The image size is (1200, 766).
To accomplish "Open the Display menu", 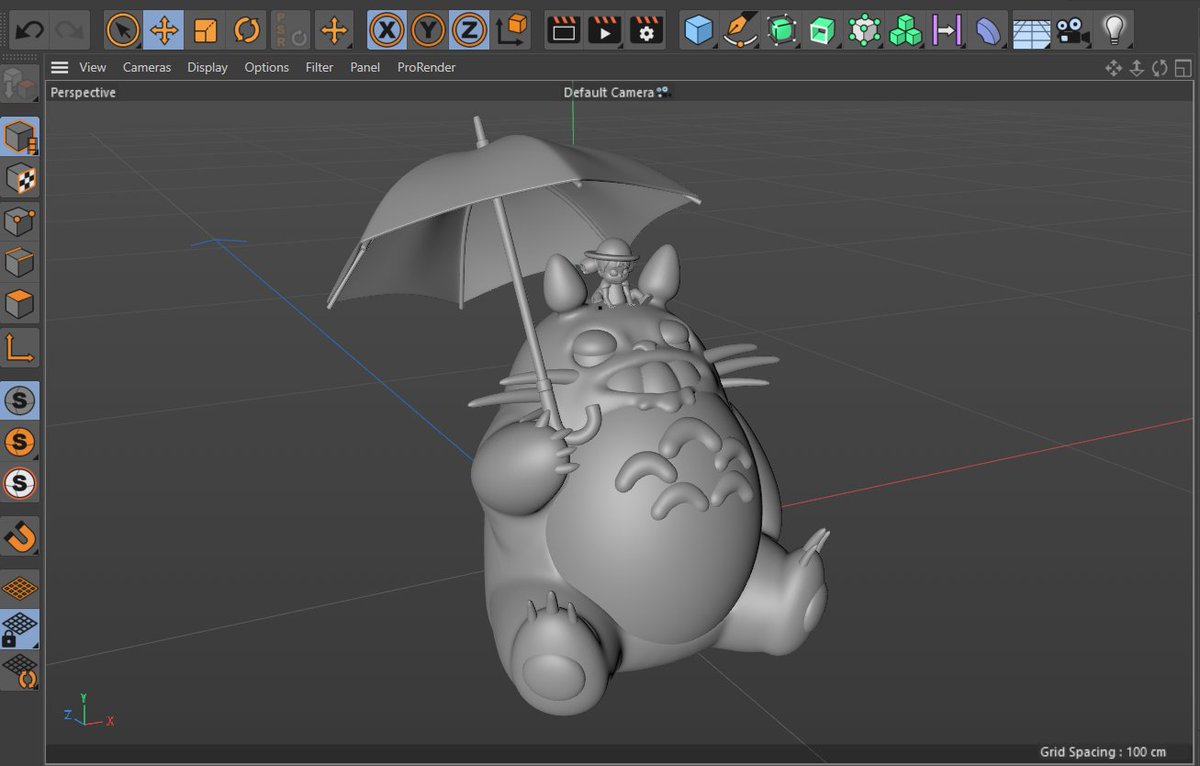I will click(x=207, y=67).
